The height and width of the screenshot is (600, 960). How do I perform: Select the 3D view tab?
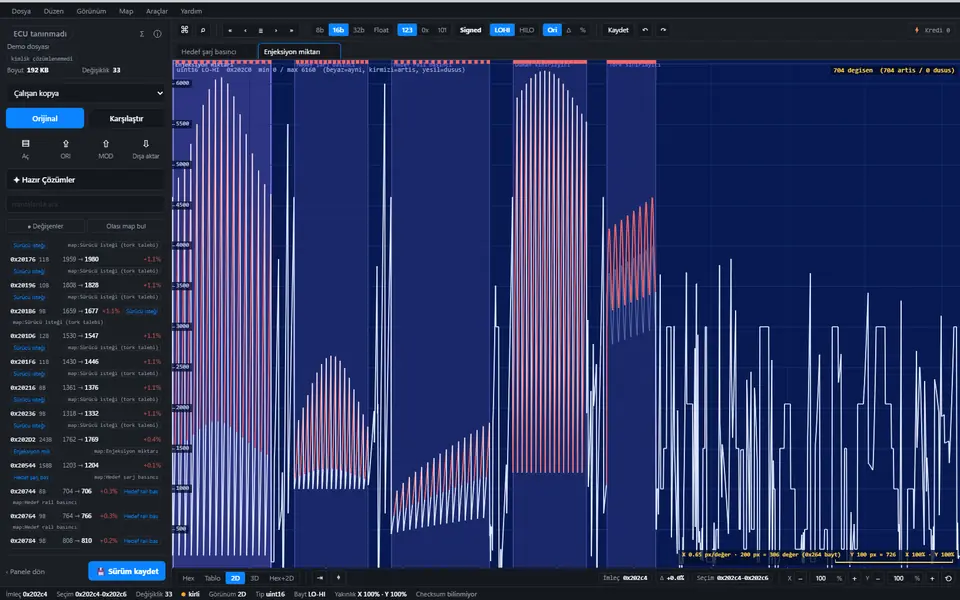[x=255, y=578]
